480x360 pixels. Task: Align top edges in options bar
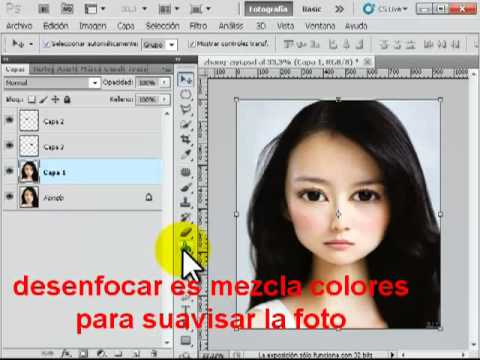pyautogui.click(x=289, y=44)
